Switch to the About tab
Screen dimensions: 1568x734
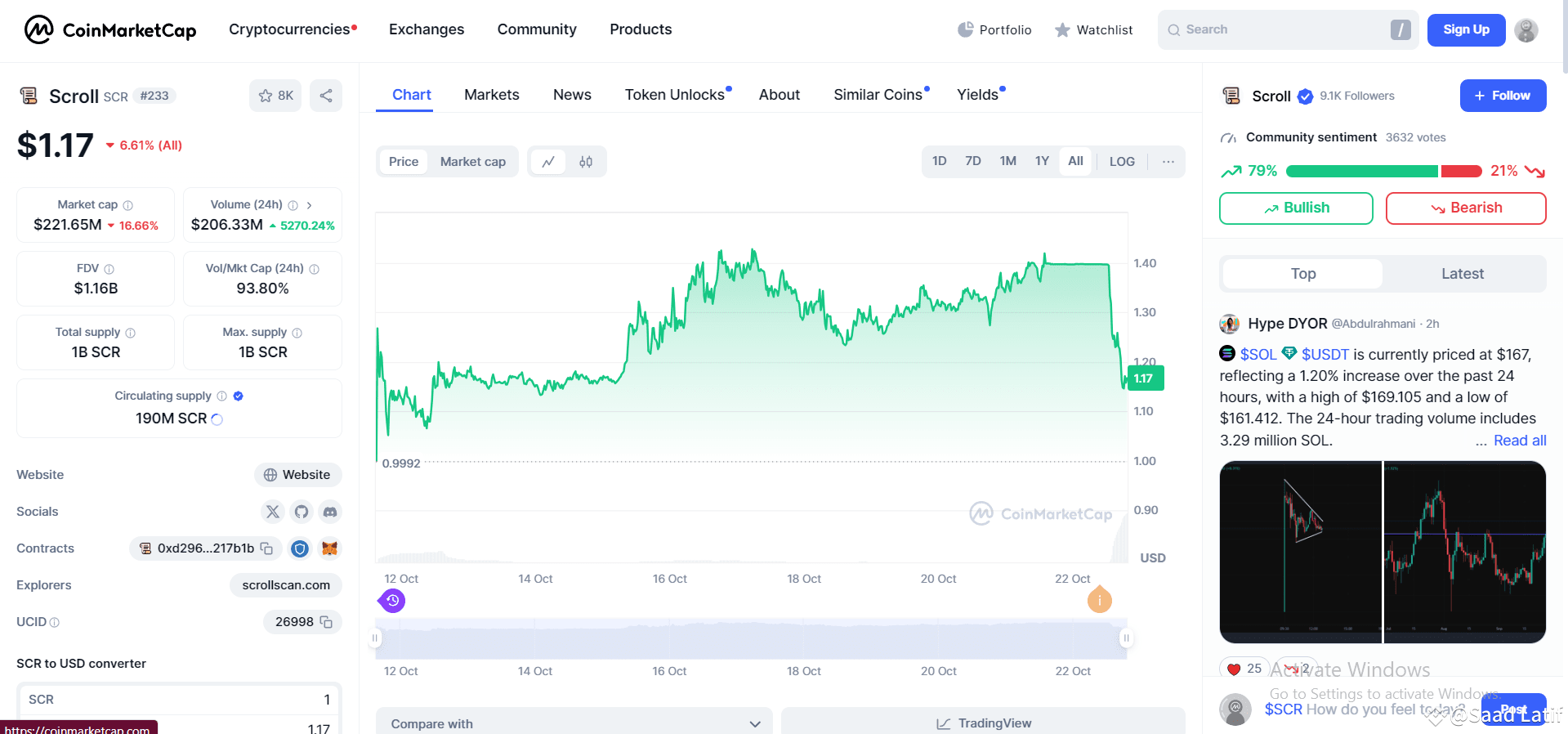[780, 95]
